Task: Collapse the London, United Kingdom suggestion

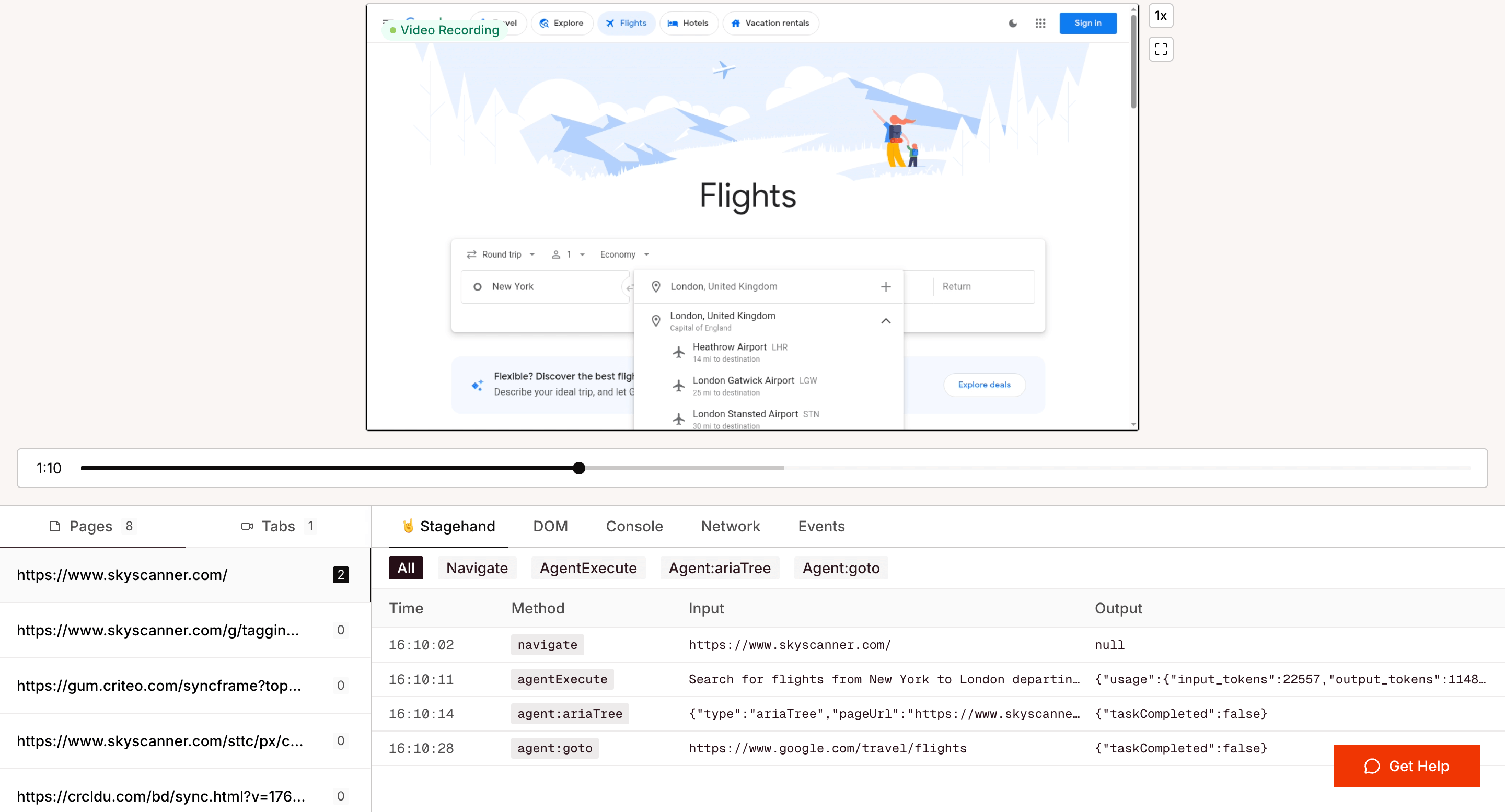Action: pos(886,321)
